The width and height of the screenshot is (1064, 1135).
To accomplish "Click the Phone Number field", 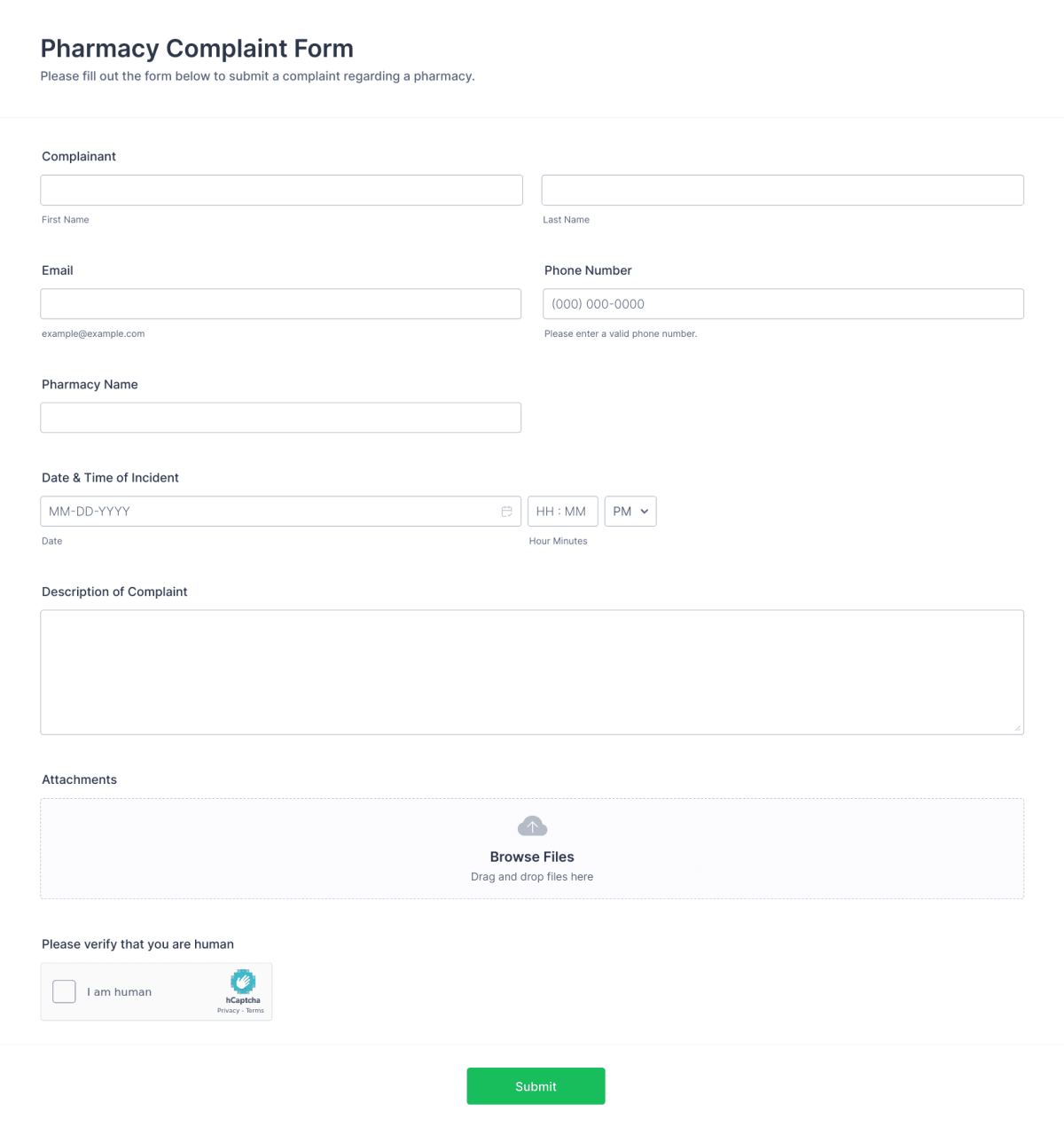I will pos(782,303).
